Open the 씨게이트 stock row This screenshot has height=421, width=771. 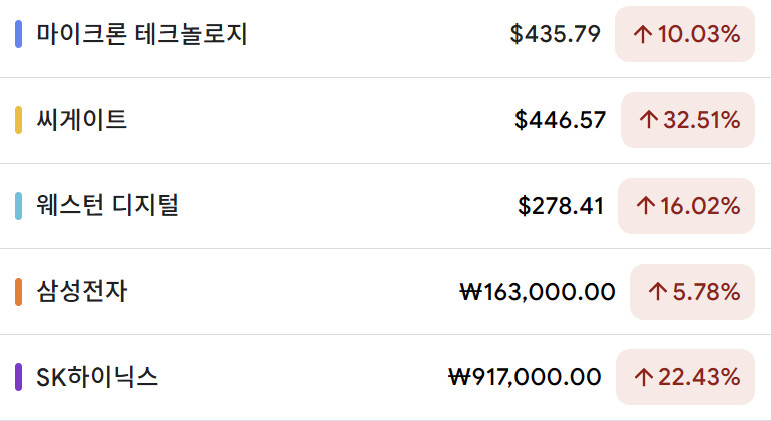[82, 121]
